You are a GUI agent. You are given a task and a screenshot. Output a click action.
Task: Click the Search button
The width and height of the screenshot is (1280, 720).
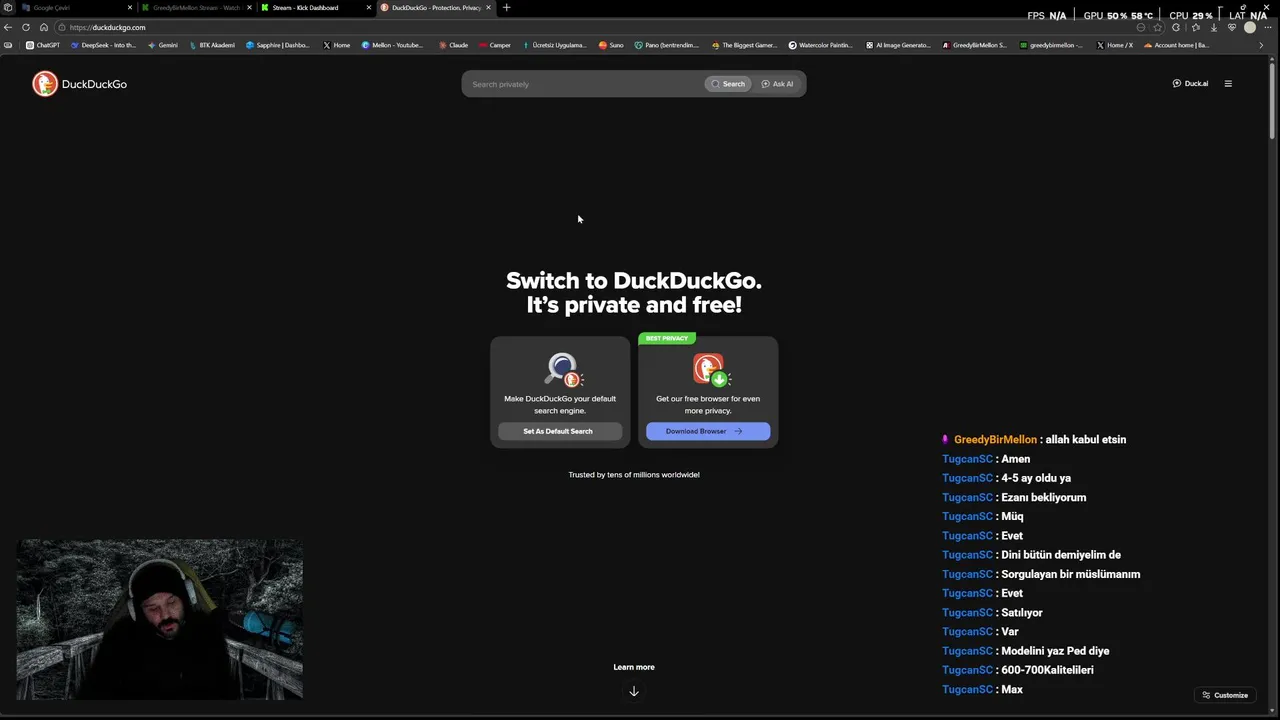tap(728, 84)
